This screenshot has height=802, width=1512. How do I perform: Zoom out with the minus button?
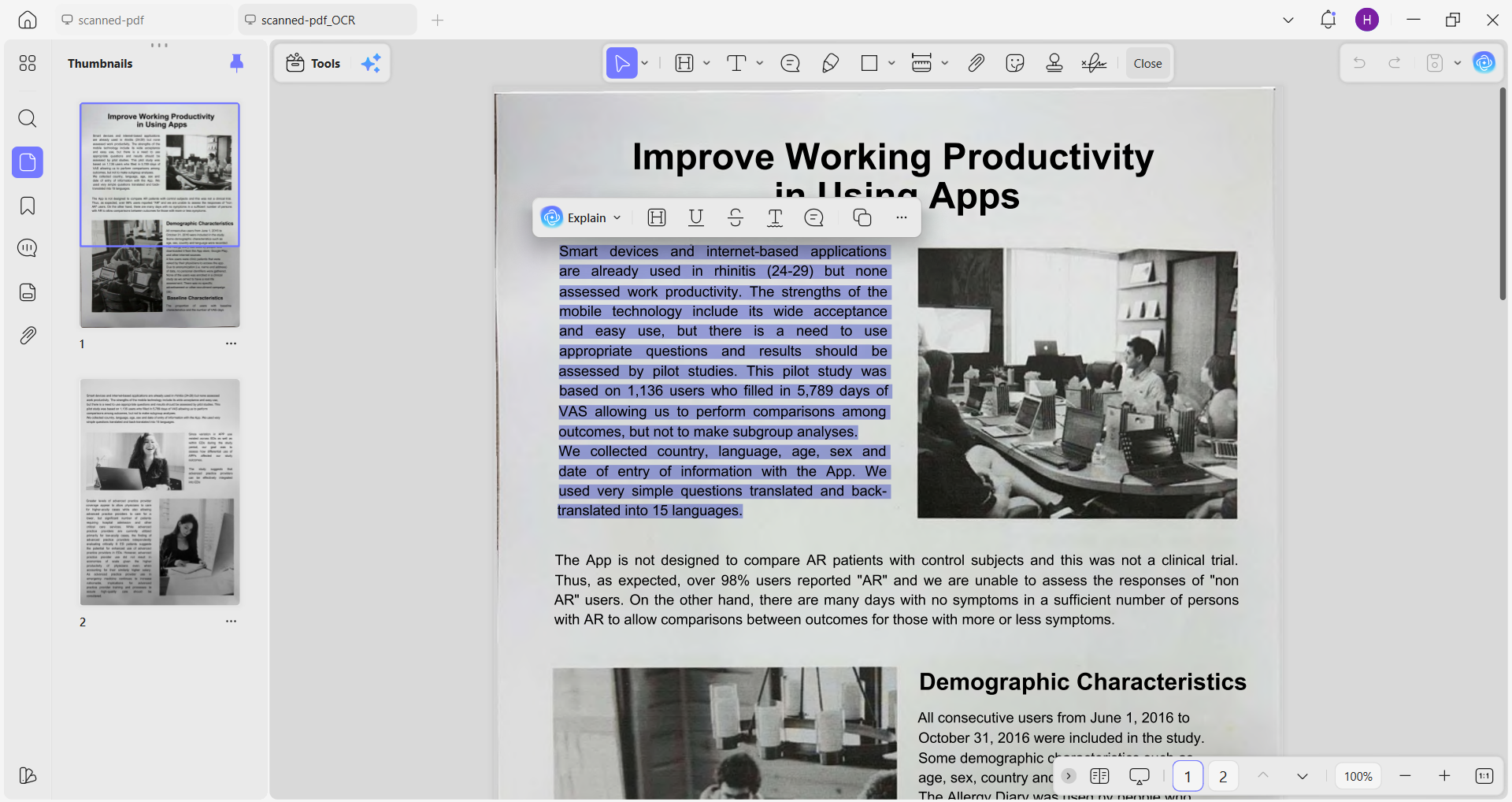(x=1405, y=776)
